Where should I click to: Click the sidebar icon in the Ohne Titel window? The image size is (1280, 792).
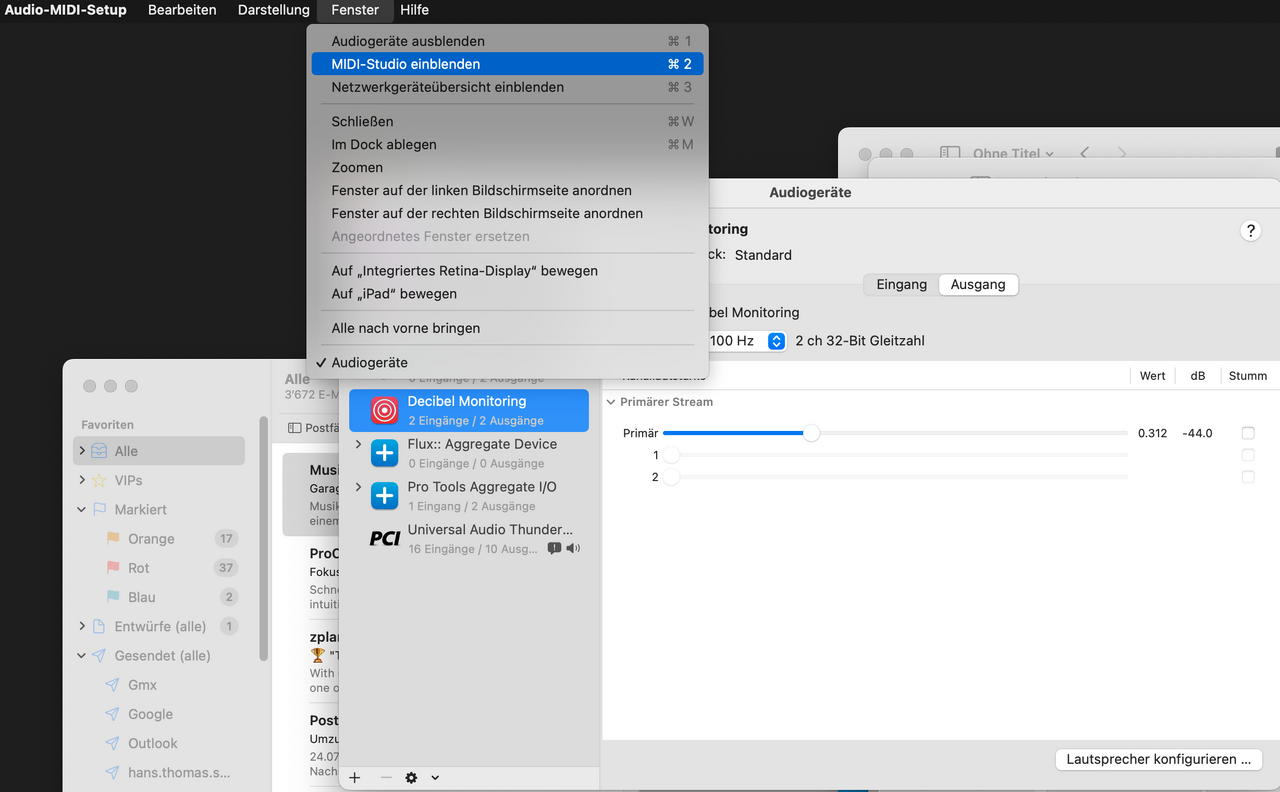point(950,153)
